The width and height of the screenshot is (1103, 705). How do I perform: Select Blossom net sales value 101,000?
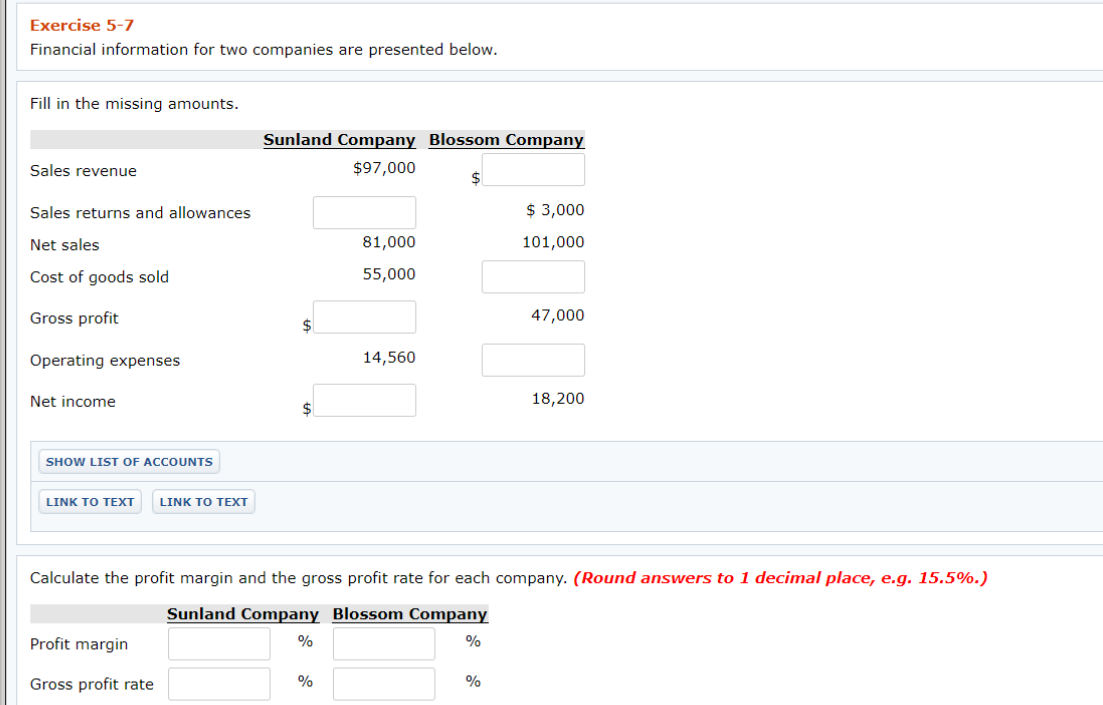pos(553,242)
